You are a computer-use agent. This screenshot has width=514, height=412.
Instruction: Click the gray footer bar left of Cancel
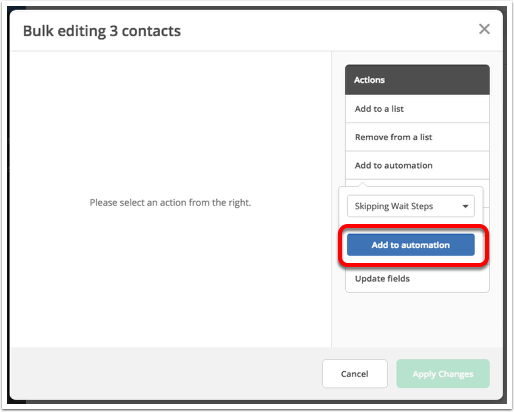[x=166, y=373]
